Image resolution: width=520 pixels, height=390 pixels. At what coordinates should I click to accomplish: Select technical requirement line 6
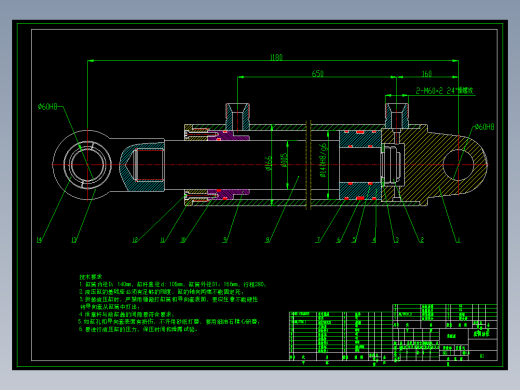click(138, 329)
